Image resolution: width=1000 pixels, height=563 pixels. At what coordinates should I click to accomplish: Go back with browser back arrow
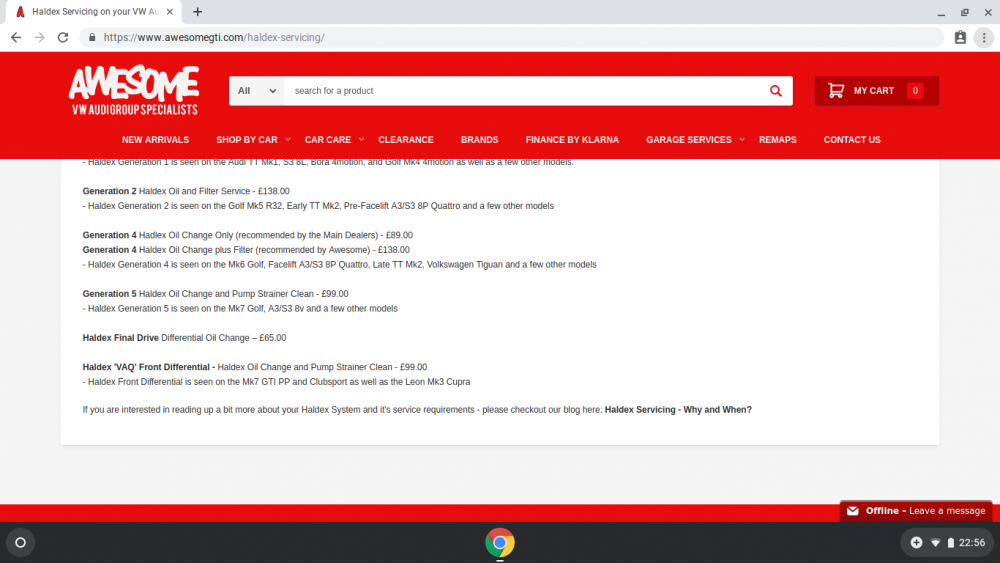(x=16, y=38)
